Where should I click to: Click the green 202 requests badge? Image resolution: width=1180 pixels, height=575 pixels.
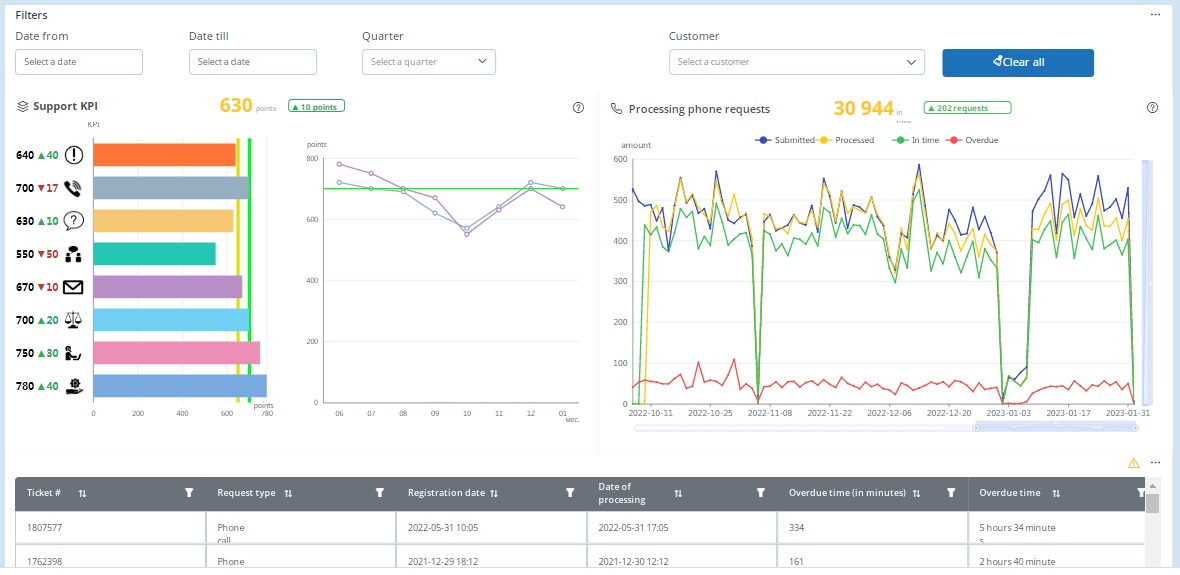tap(967, 108)
